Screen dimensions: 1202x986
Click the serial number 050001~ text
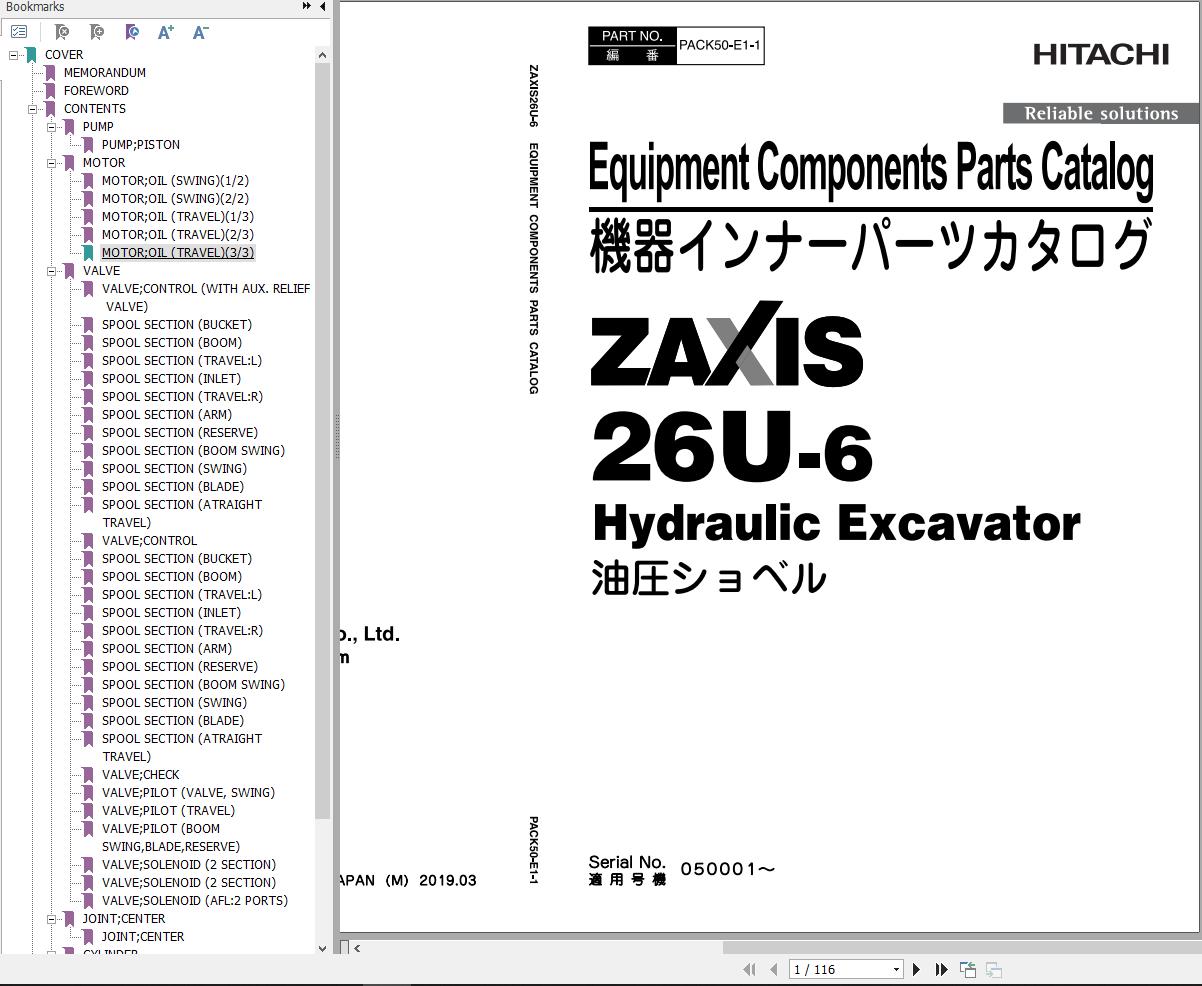coord(728,869)
